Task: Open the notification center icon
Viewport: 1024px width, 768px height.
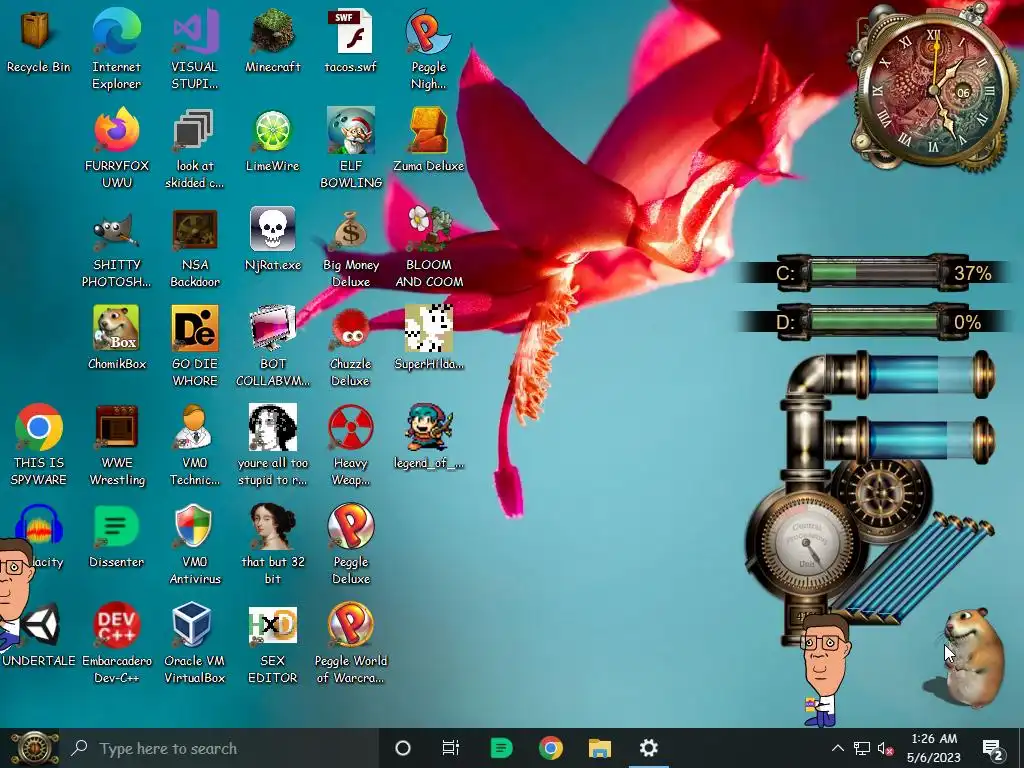Action: click(x=993, y=750)
